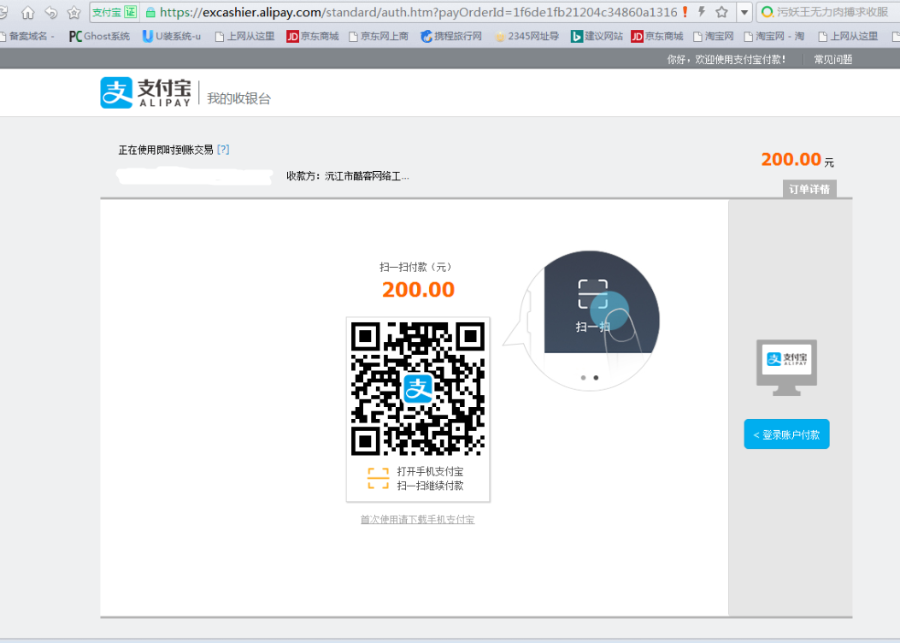Bookmark page with address bar star icon
Image resolution: width=900 pixels, height=643 pixels.
(722, 12)
